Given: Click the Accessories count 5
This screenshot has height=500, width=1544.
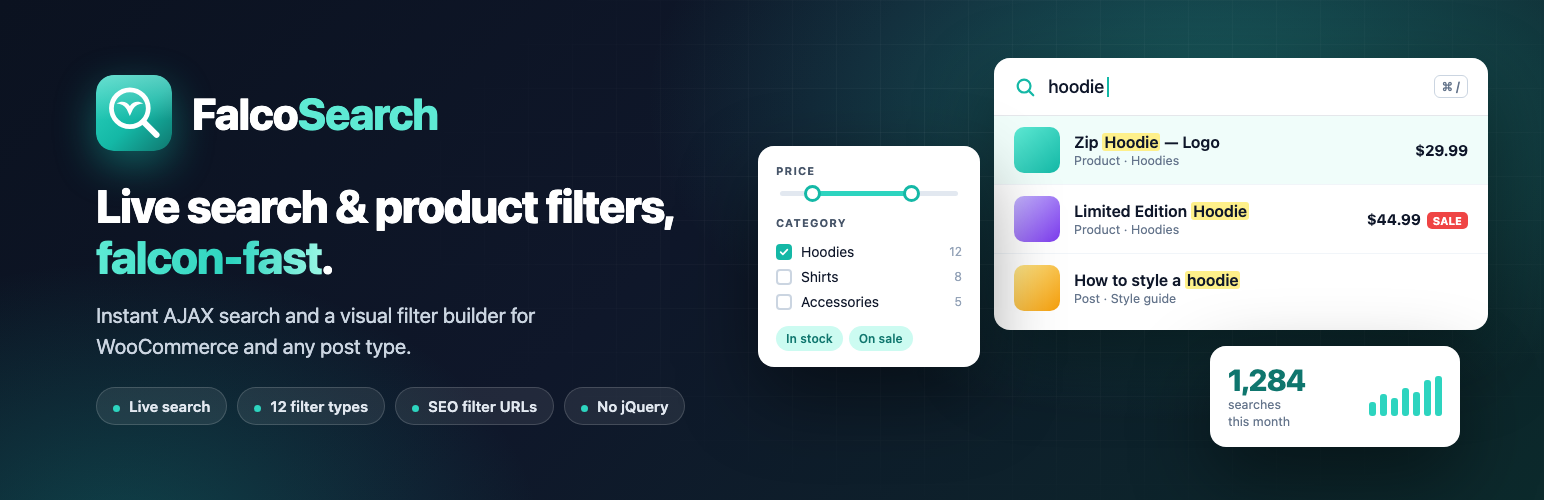Looking at the screenshot, I should 958,302.
